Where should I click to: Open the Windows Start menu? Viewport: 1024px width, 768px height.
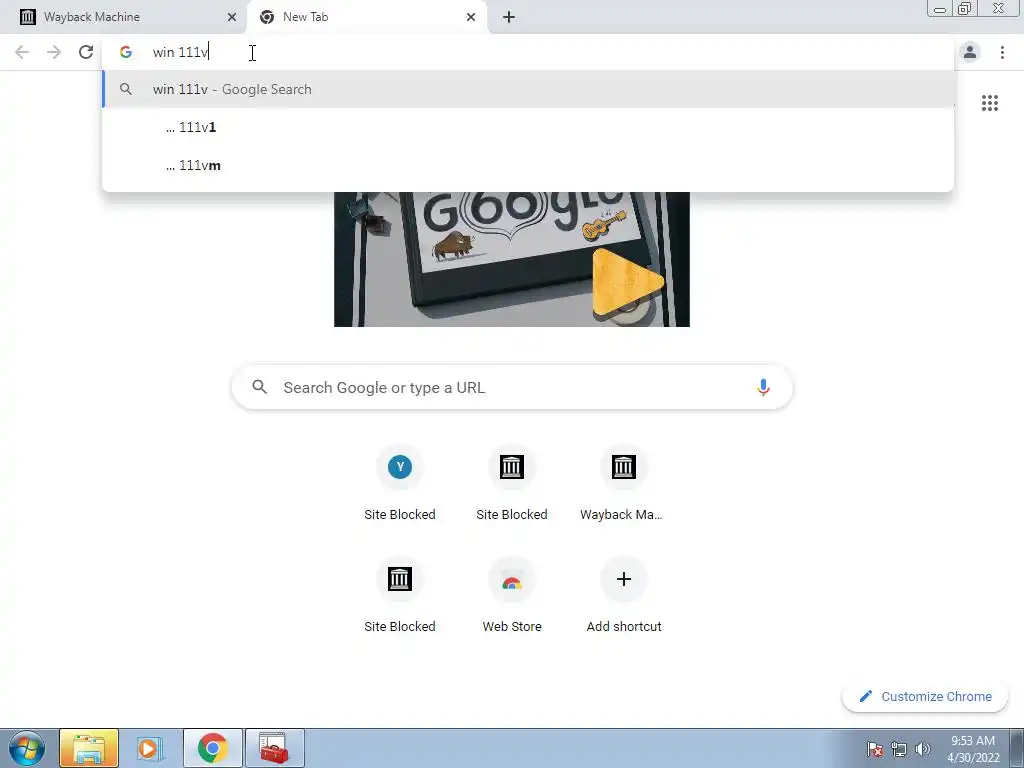(x=27, y=748)
